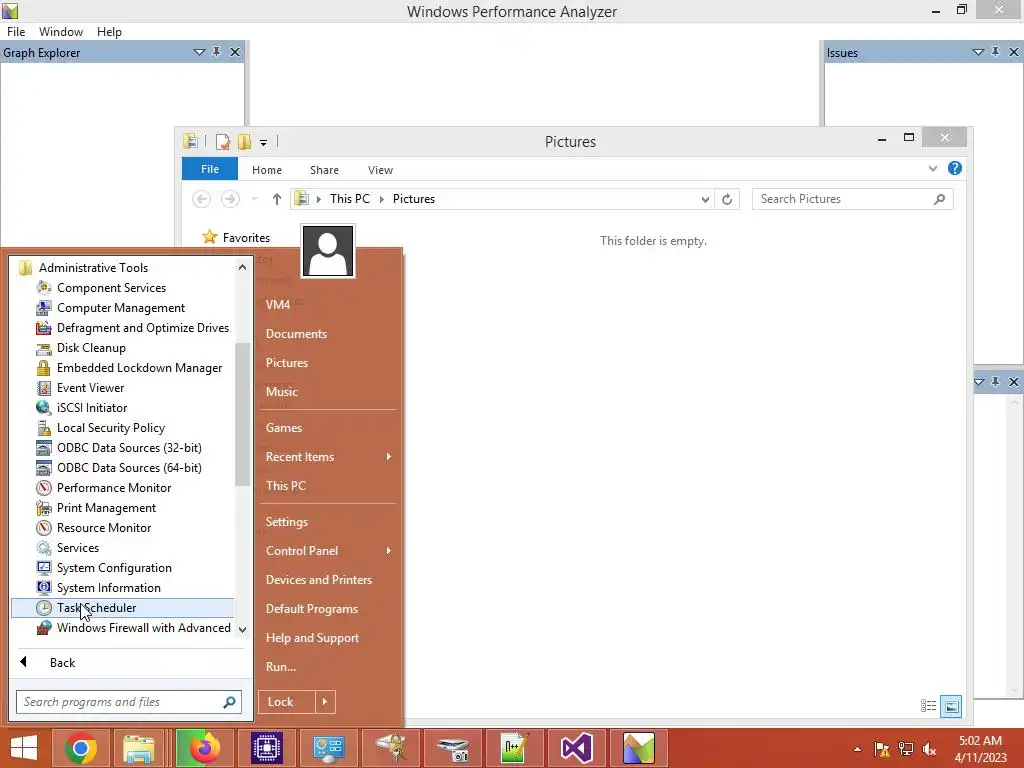Open Help and Support
Image resolution: width=1024 pixels, height=768 pixels.
(312, 638)
